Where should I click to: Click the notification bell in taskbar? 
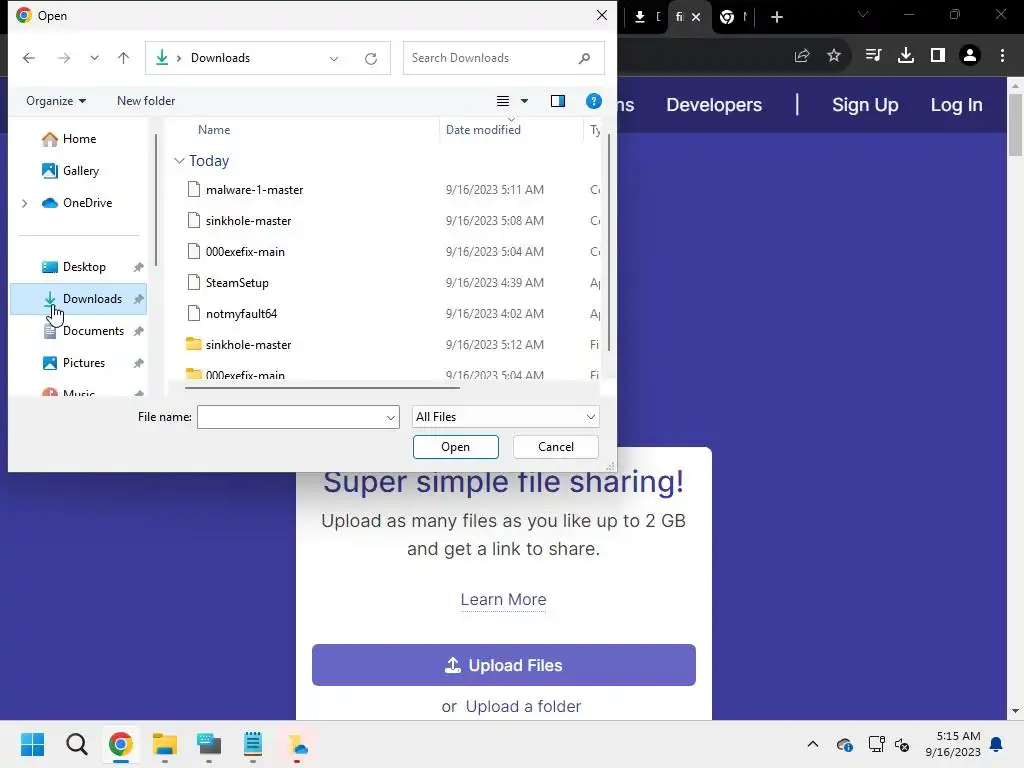click(x=997, y=744)
